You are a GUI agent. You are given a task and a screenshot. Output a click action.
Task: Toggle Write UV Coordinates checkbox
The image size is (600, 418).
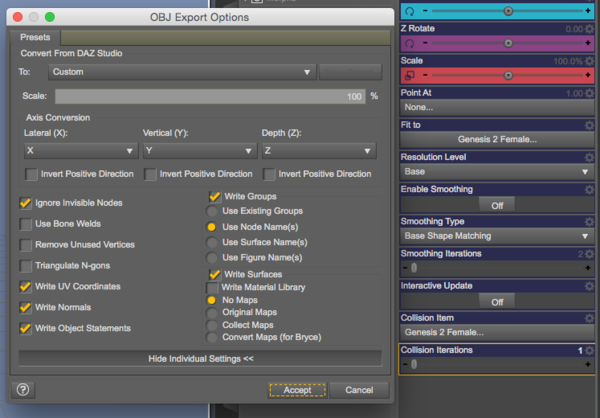[x=26, y=287]
